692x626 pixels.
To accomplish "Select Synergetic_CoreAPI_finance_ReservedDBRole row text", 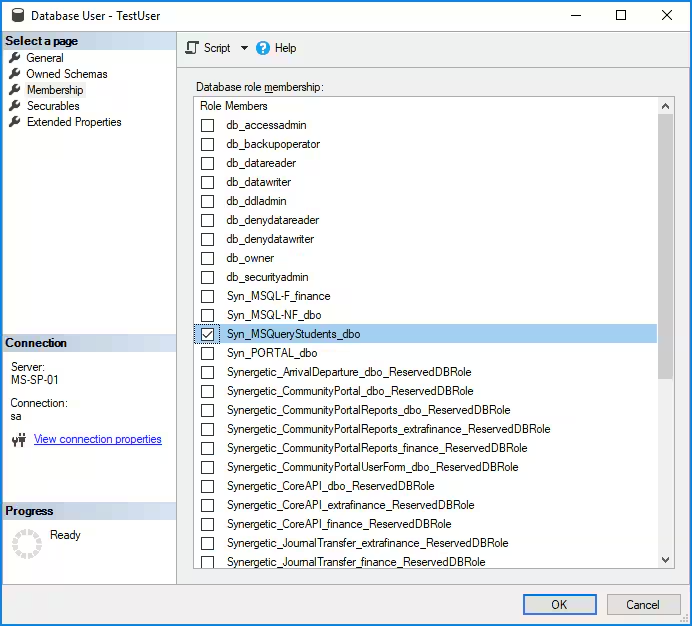I will tap(339, 524).
